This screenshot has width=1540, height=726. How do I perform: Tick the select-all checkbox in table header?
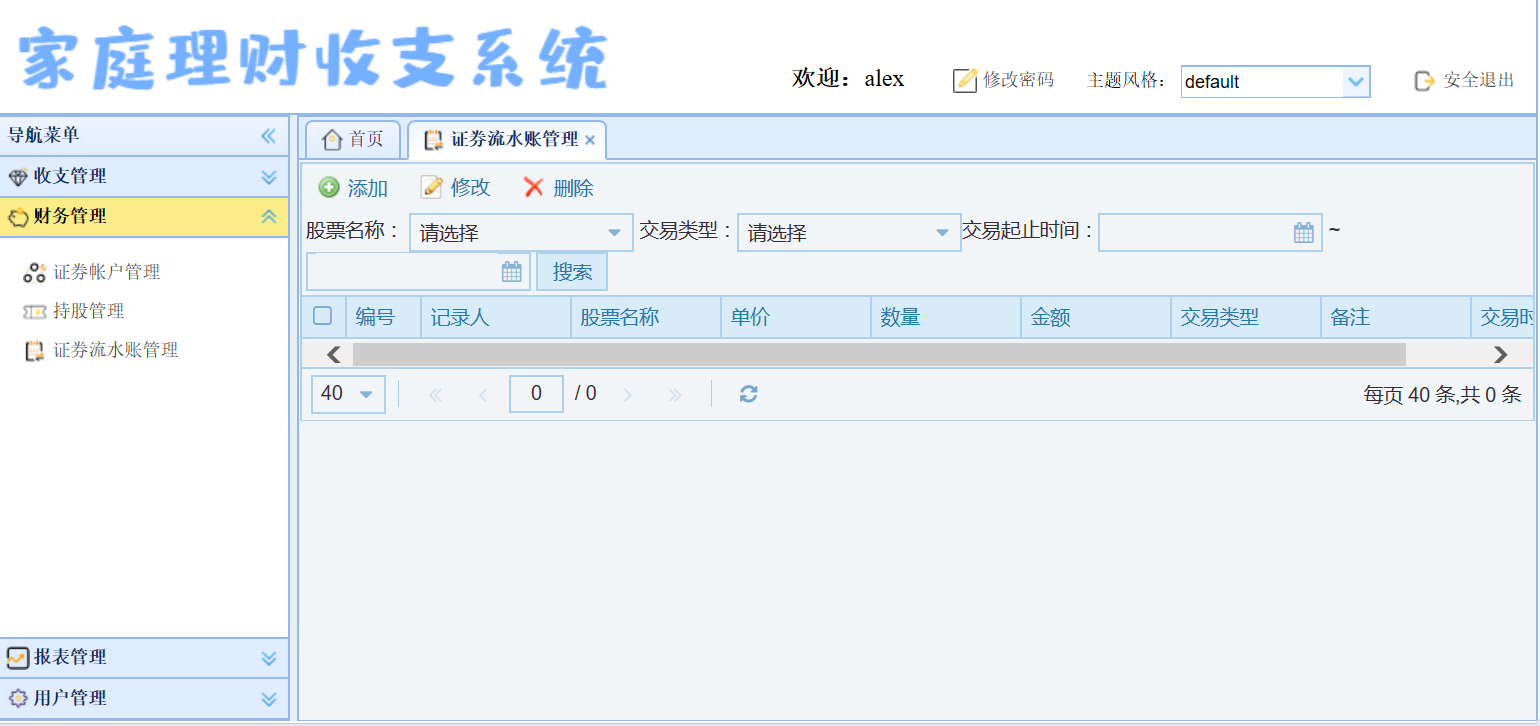click(x=322, y=316)
